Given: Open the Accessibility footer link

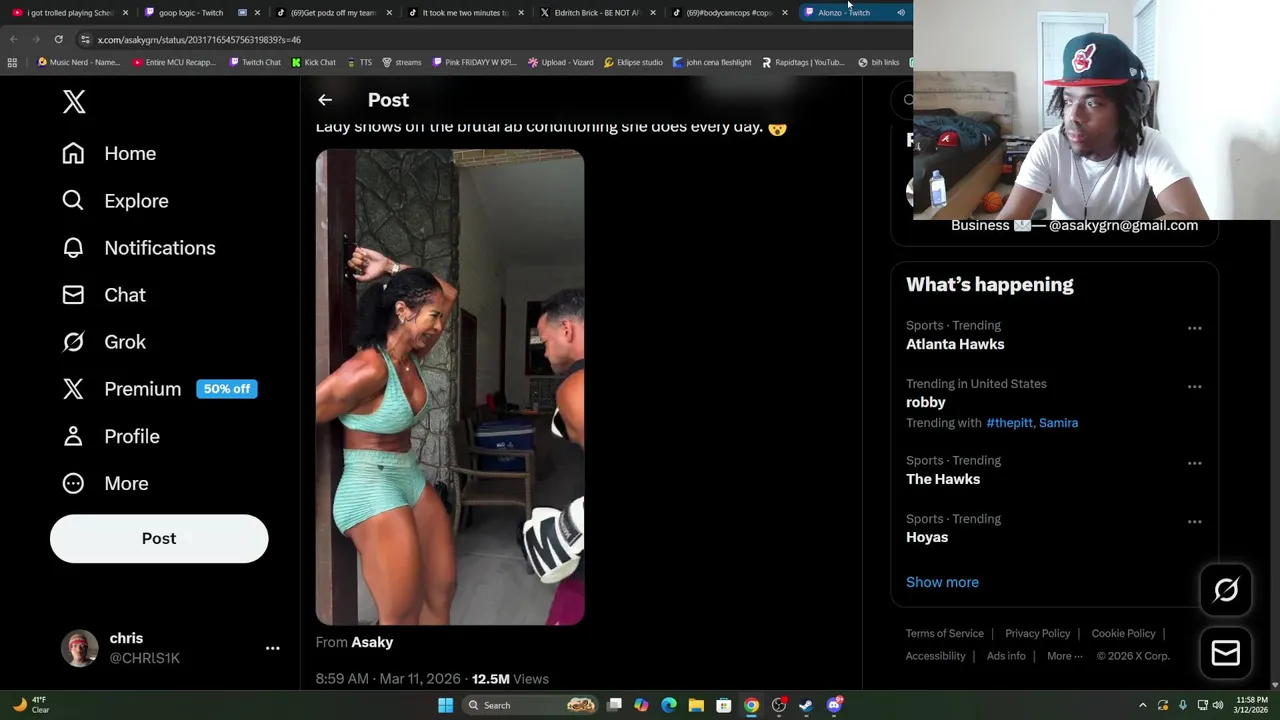Looking at the screenshot, I should [x=935, y=656].
